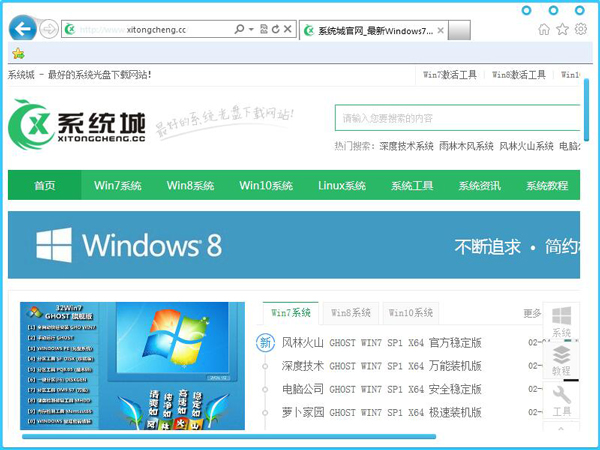Open Win8系统 in the green navigation
The image size is (600, 450).
(x=190, y=185)
